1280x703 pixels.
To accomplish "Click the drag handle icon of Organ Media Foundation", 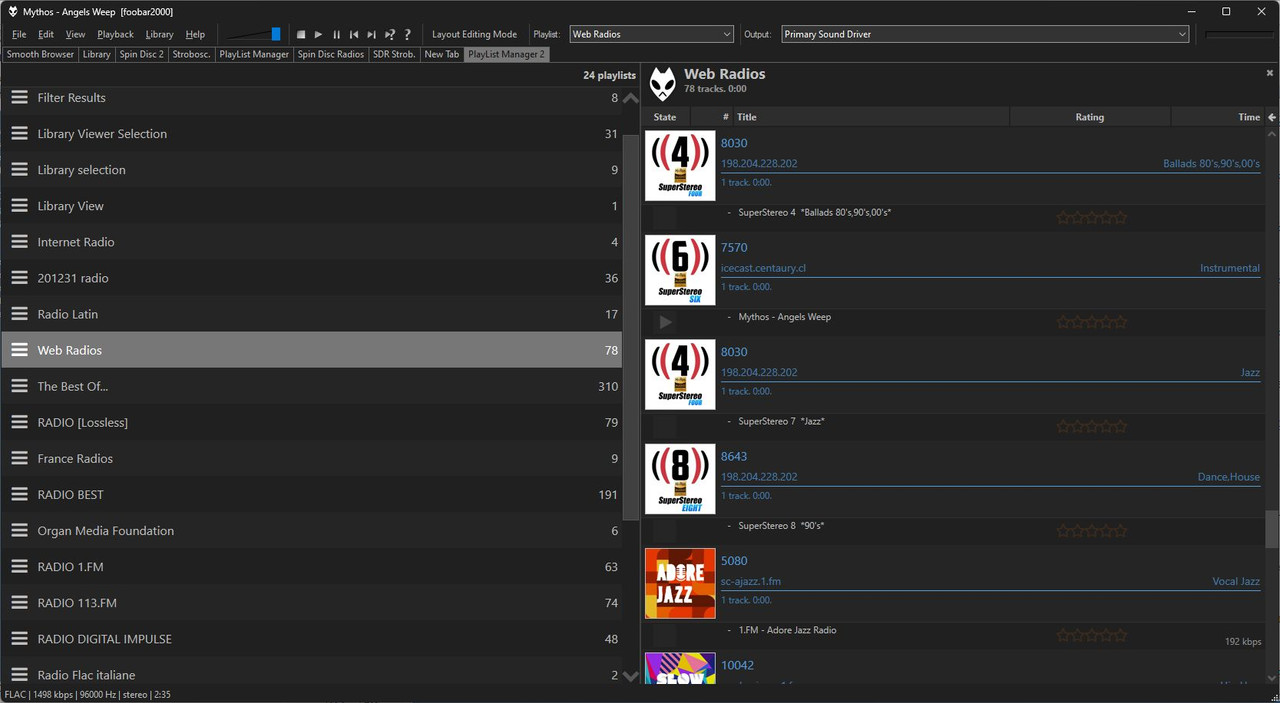I will point(19,530).
